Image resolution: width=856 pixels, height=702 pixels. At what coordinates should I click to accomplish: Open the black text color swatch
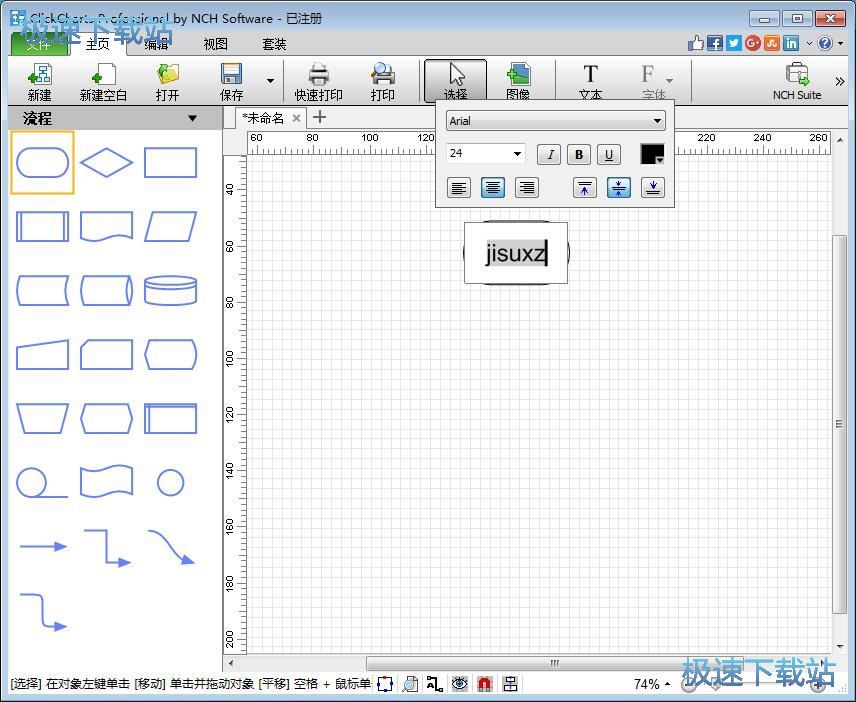[x=651, y=154]
